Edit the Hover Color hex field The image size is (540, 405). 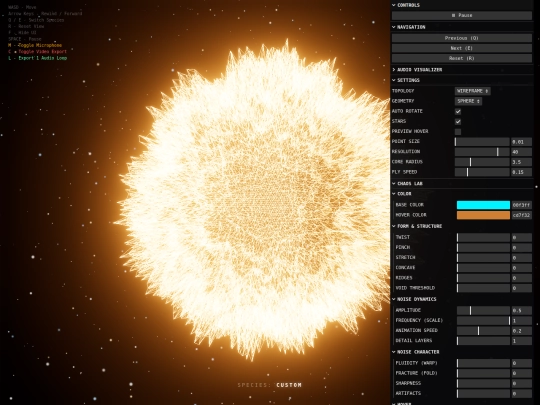521,215
